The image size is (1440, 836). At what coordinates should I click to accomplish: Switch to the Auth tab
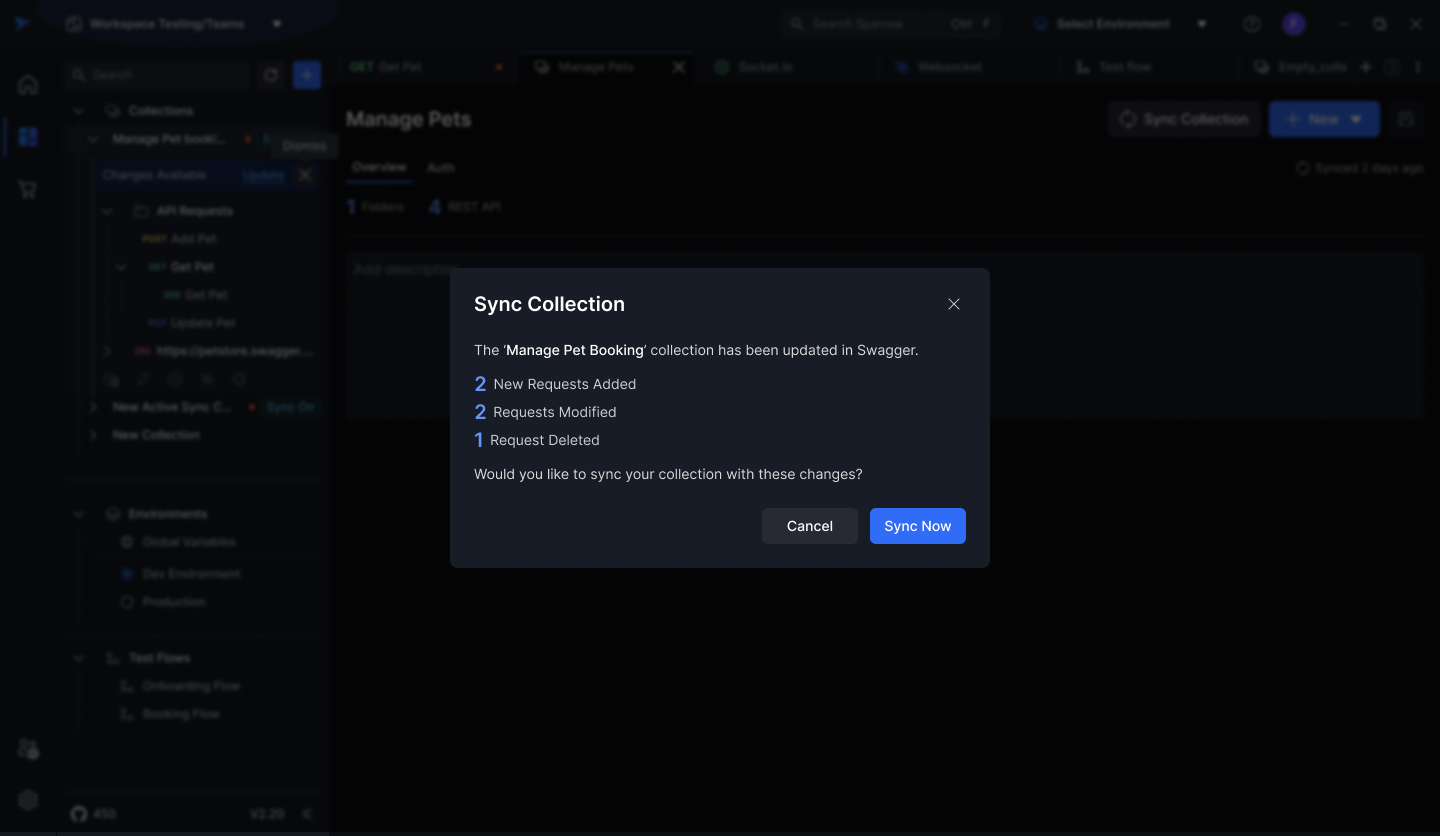(441, 167)
